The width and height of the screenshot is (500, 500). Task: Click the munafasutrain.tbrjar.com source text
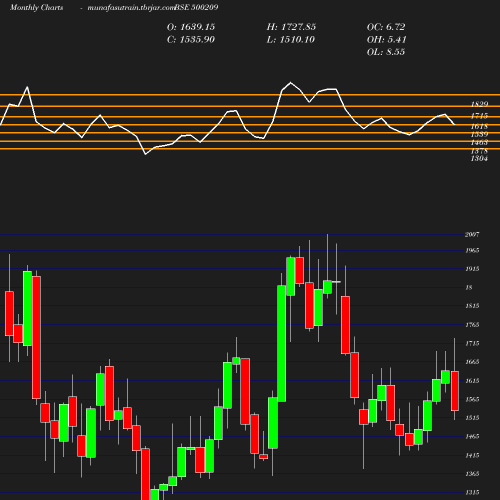click(x=130, y=7)
